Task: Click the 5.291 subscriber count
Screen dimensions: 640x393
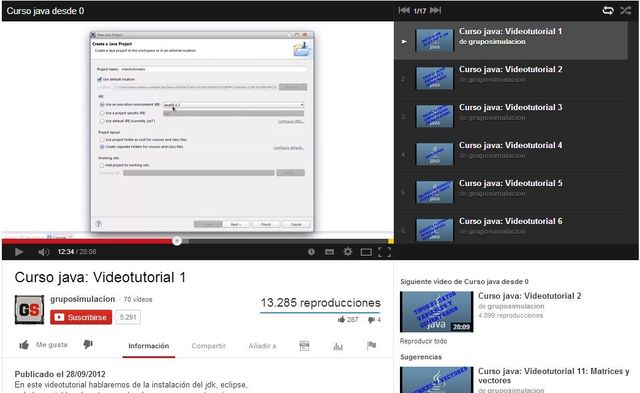Action: pos(128,317)
